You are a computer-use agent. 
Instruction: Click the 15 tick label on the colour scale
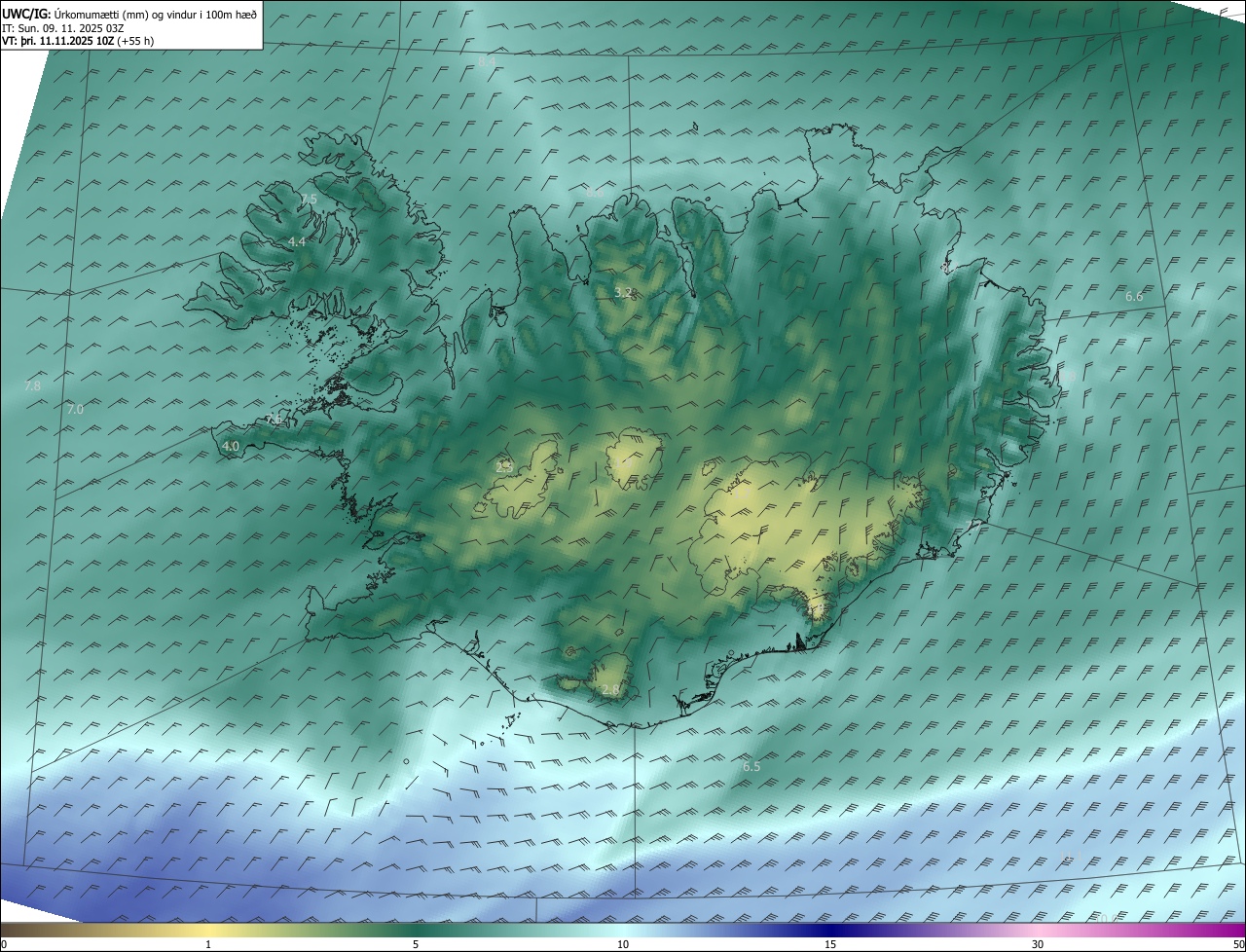point(830,945)
